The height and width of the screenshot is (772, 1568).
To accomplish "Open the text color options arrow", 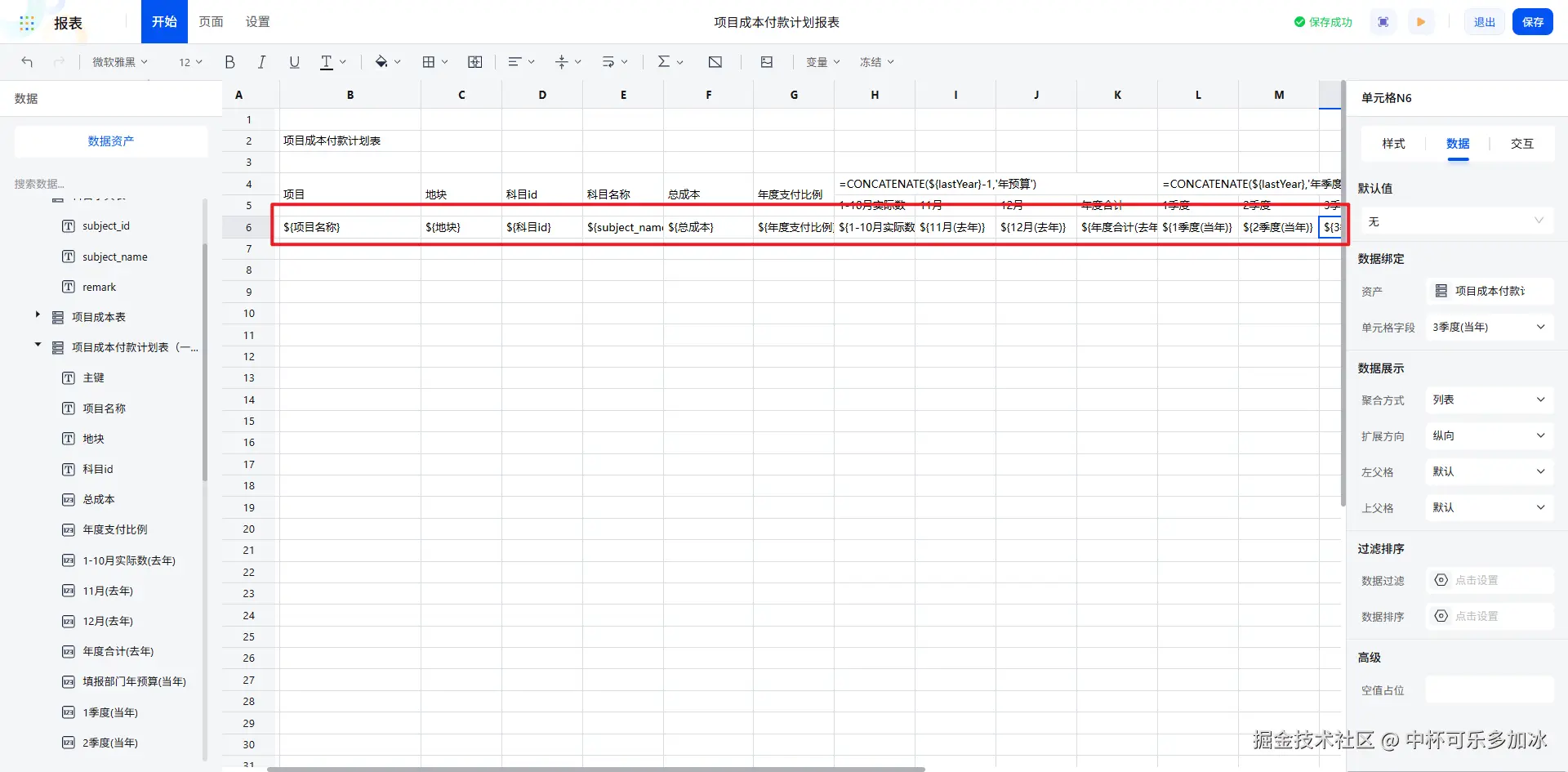I will coord(343,62).
